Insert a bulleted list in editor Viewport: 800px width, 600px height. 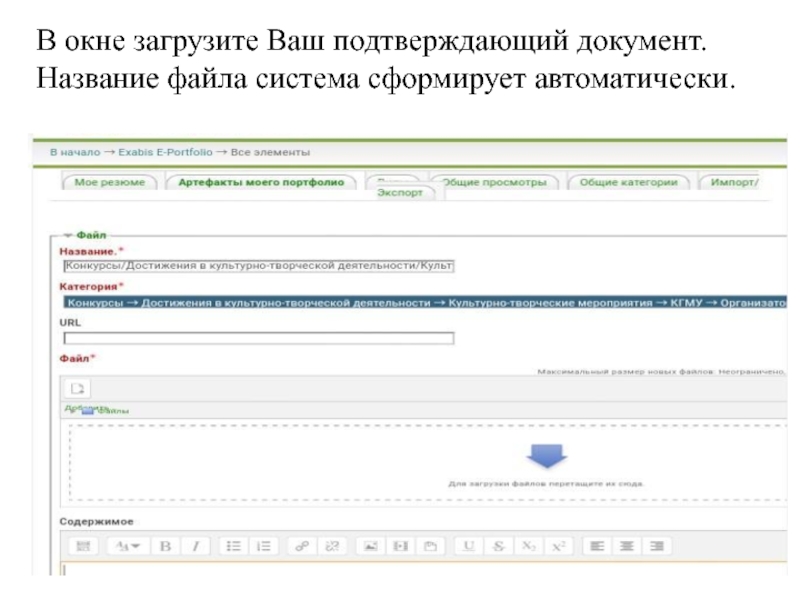pyautogui.click(x=233, y=546)
